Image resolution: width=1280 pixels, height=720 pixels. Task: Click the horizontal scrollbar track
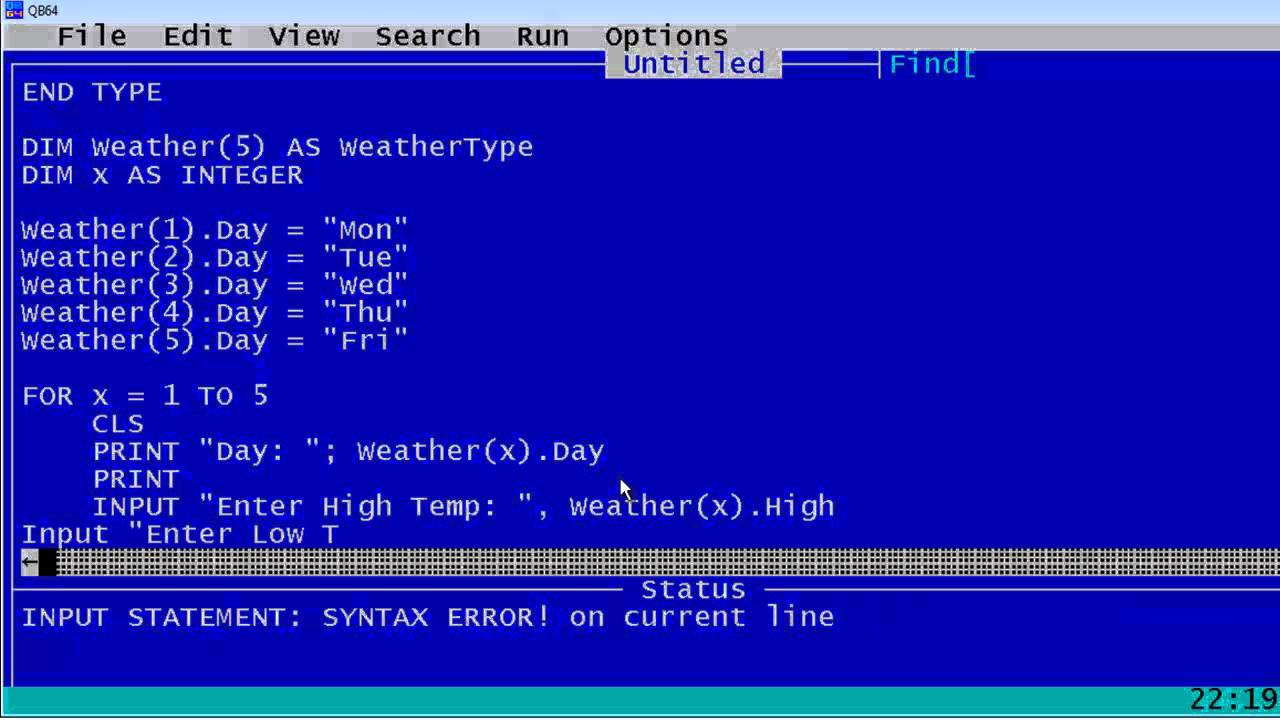pyautogui.click(x=667, y=563)
